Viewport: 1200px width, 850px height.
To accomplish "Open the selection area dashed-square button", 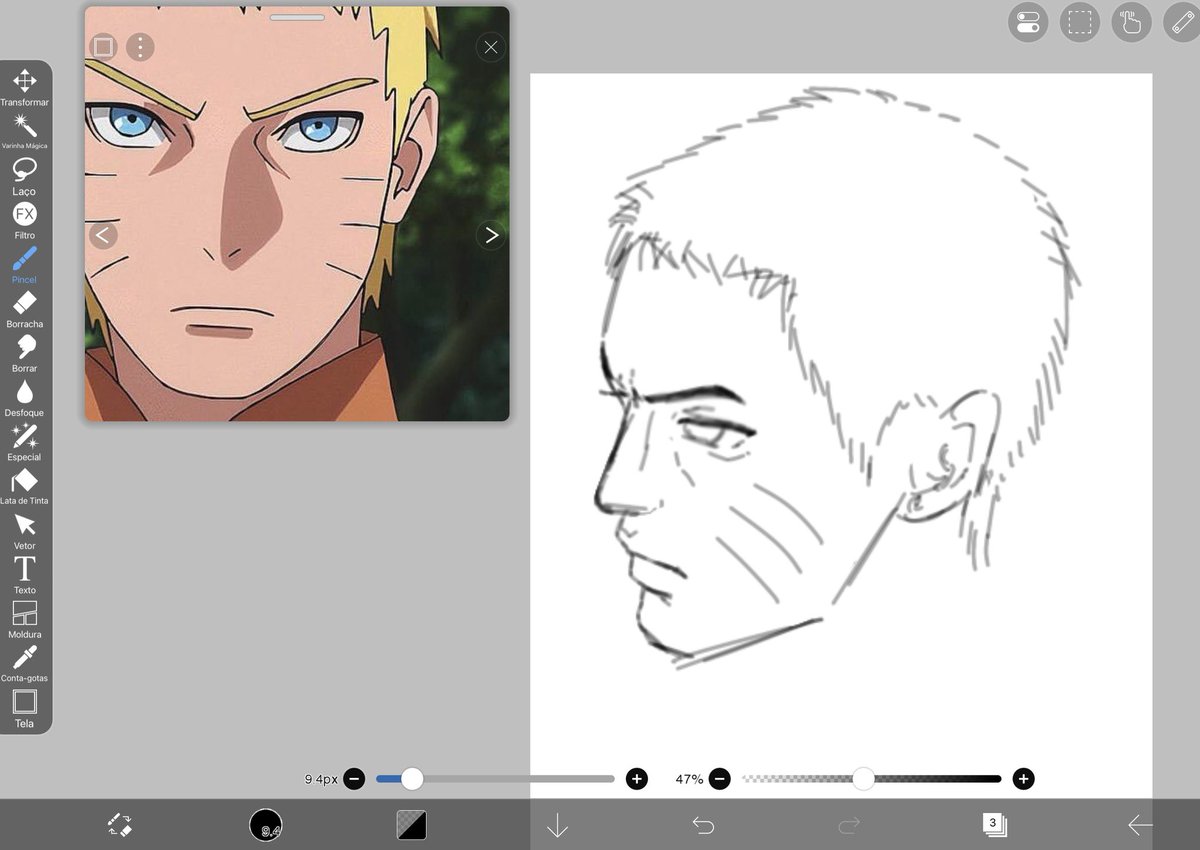I will point(1079,22).
